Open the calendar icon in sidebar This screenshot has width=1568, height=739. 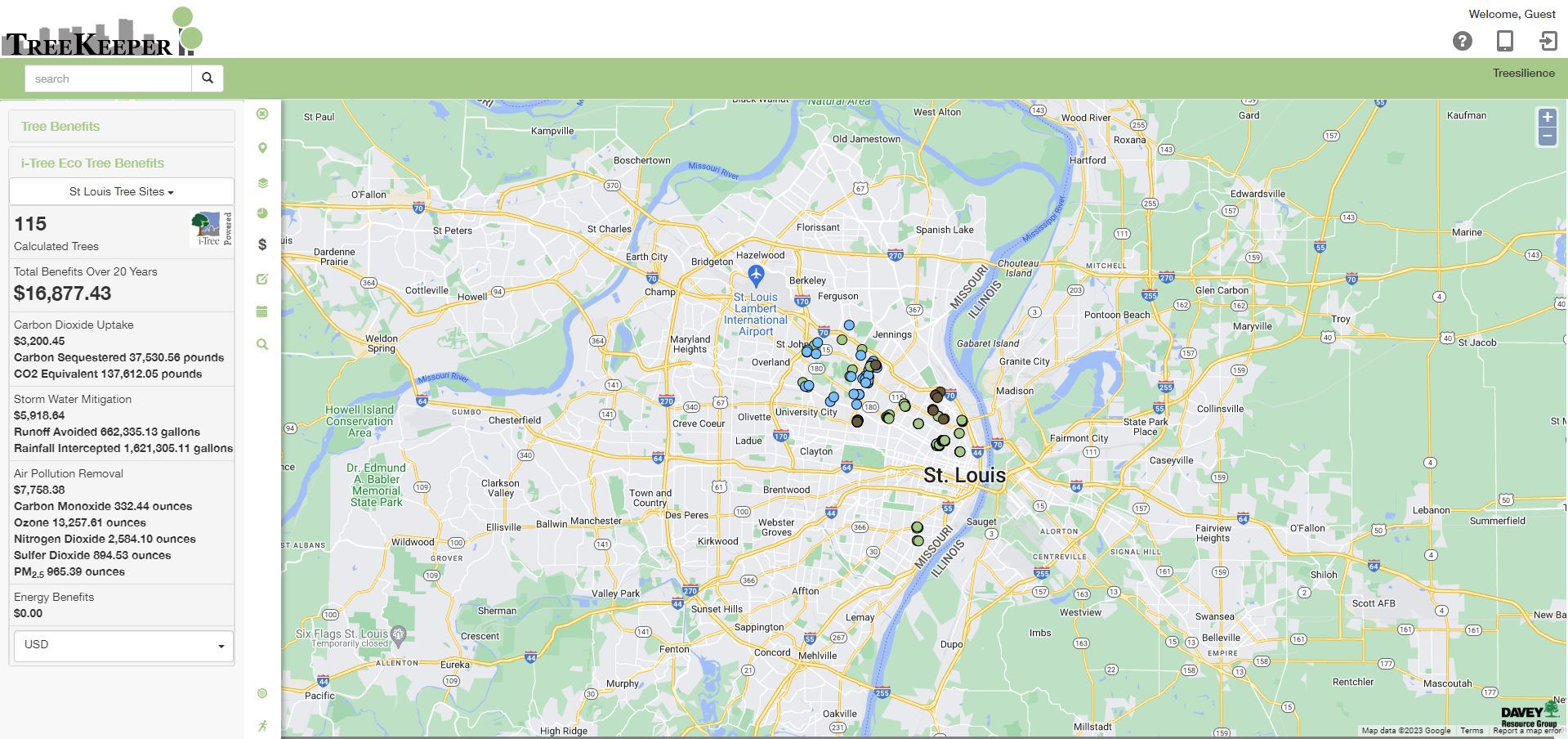point(262,311)
